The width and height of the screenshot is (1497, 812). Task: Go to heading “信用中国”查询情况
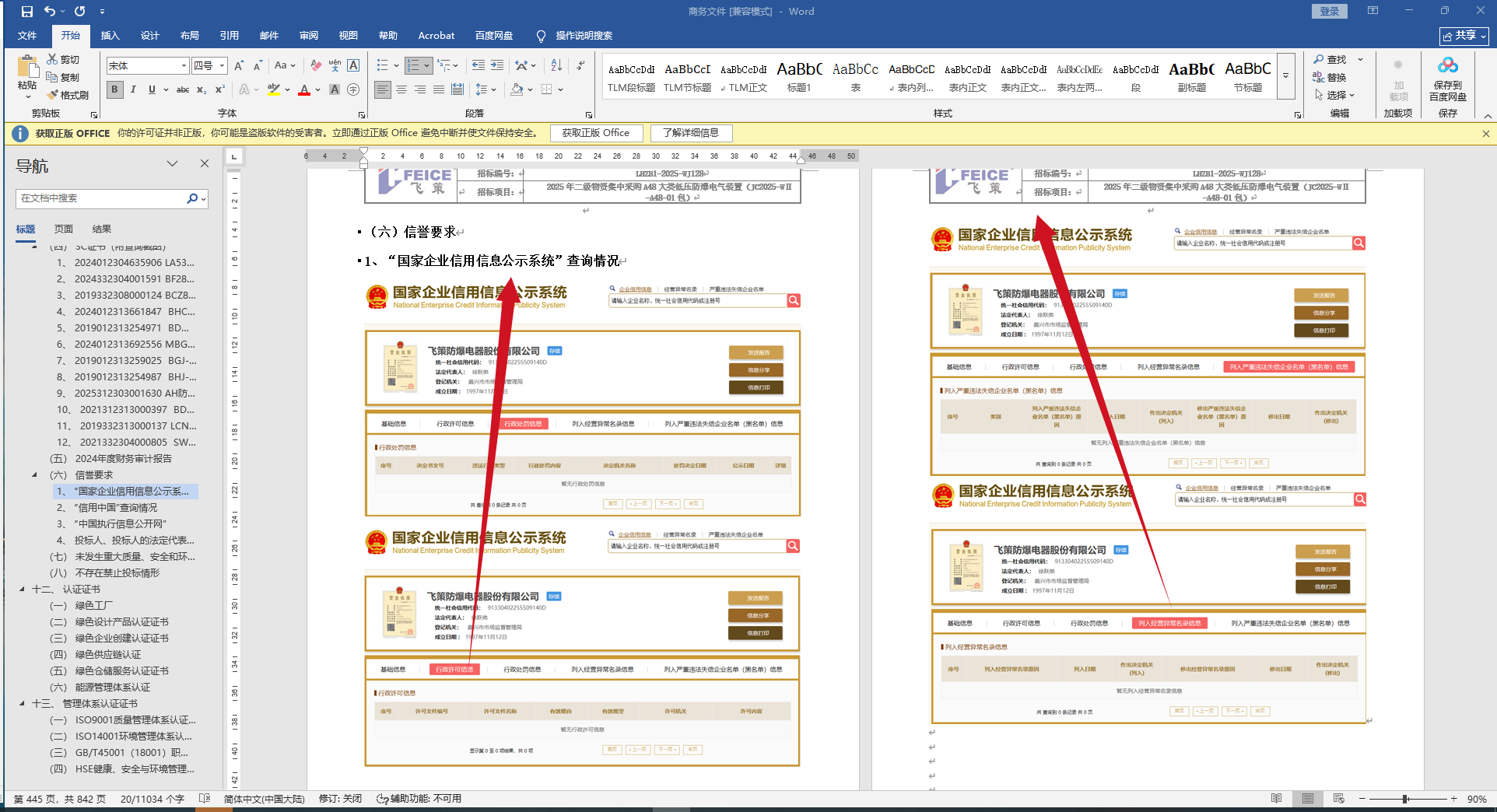point(117,508)
